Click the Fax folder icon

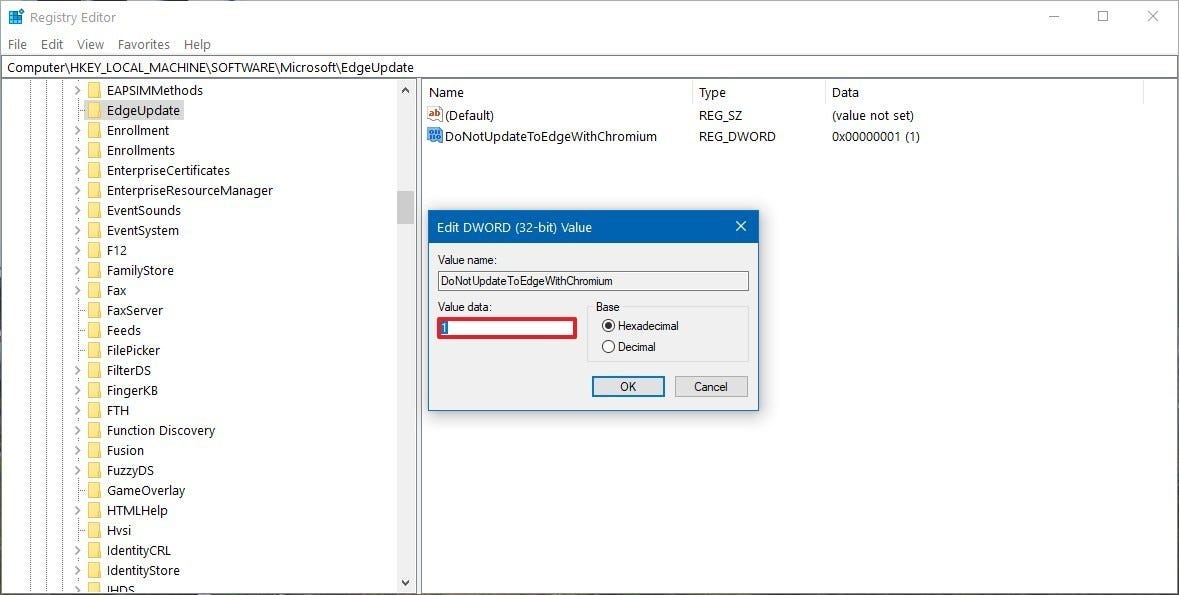pyautogui.click(x=94, y=290)
